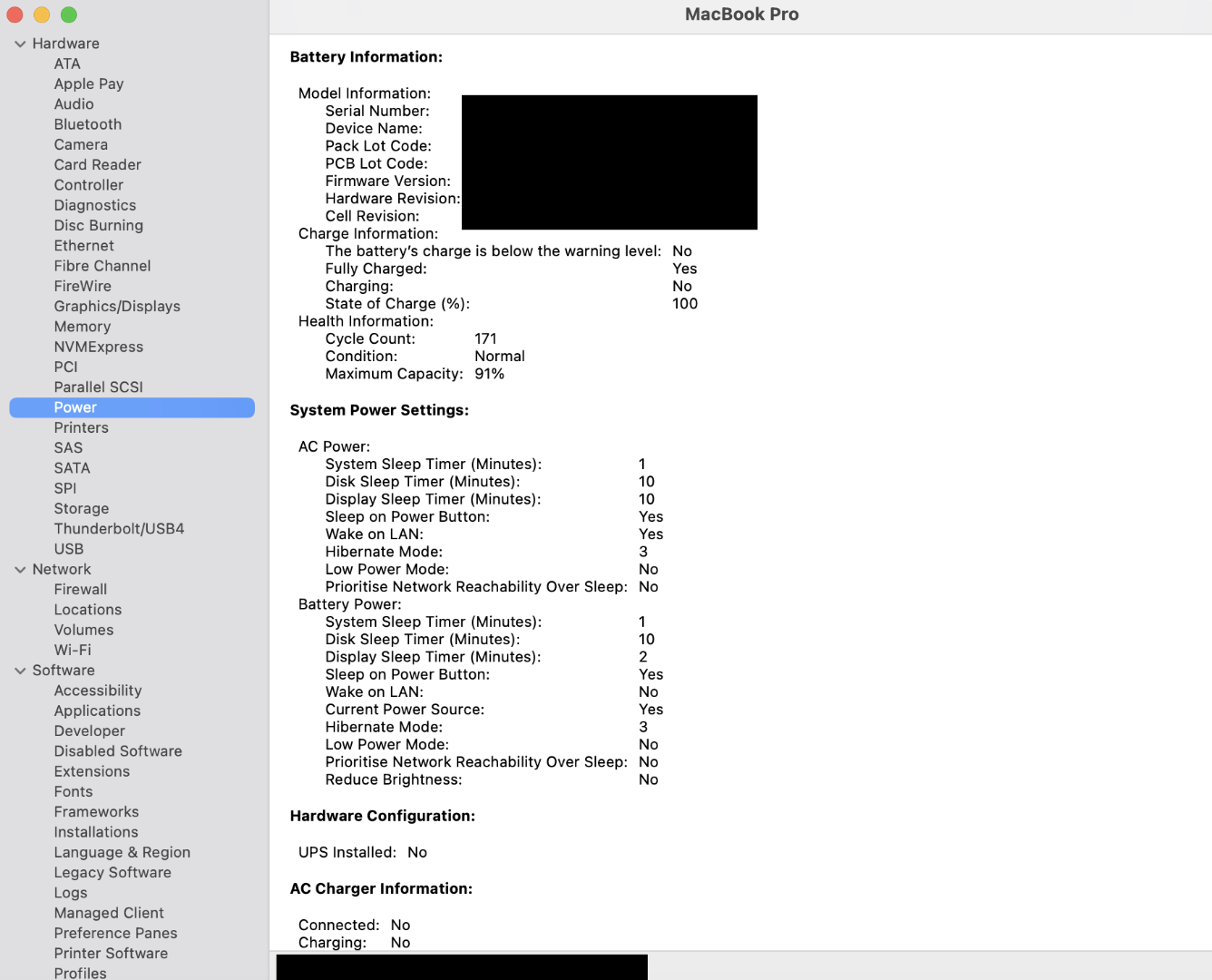Select Controller in the sidebar

tap(88, 185)
